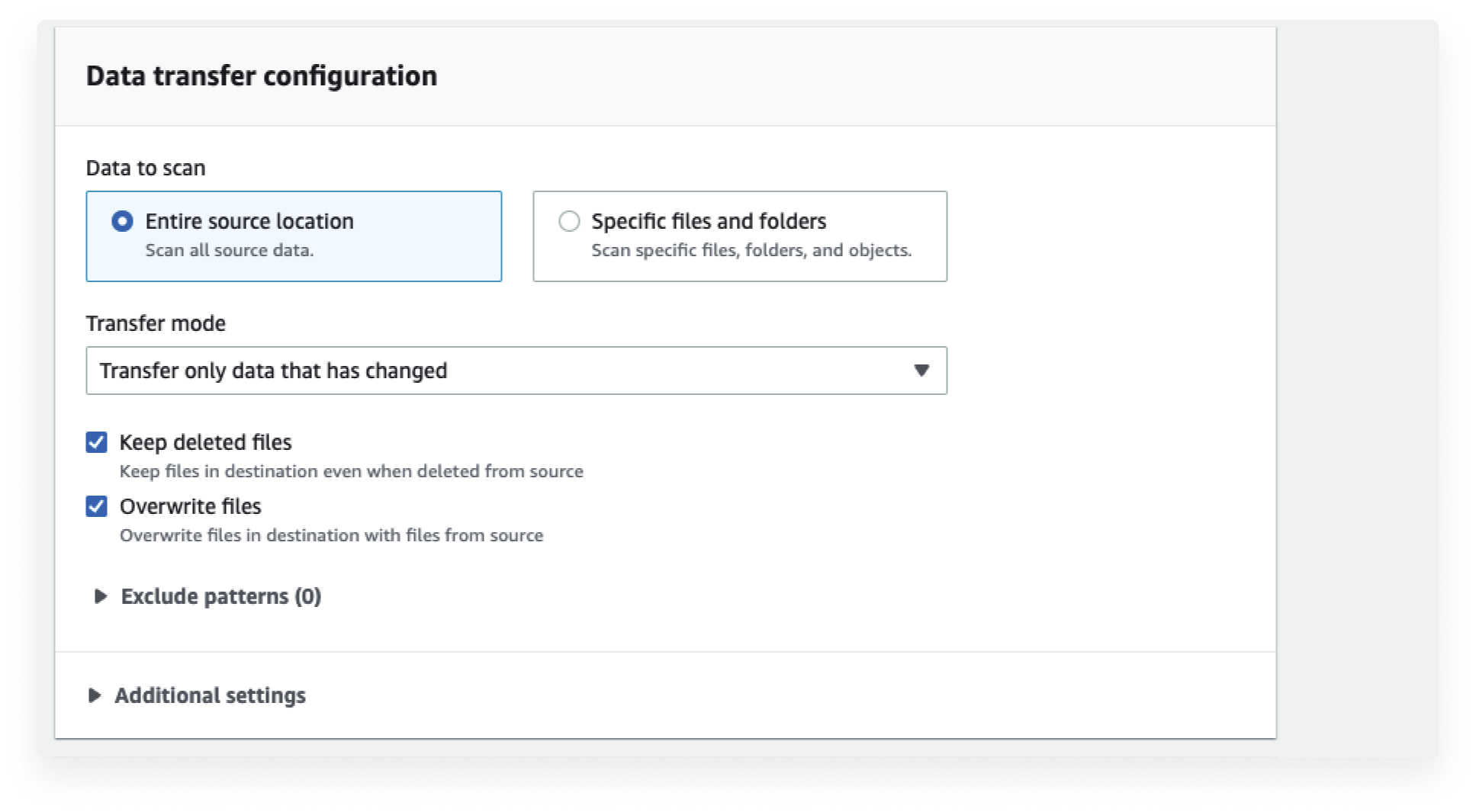The width and height of the screenshot is (1476, 812).
Task: Click the 'Data transfer configuration' heading
Action: click(262, 75)
